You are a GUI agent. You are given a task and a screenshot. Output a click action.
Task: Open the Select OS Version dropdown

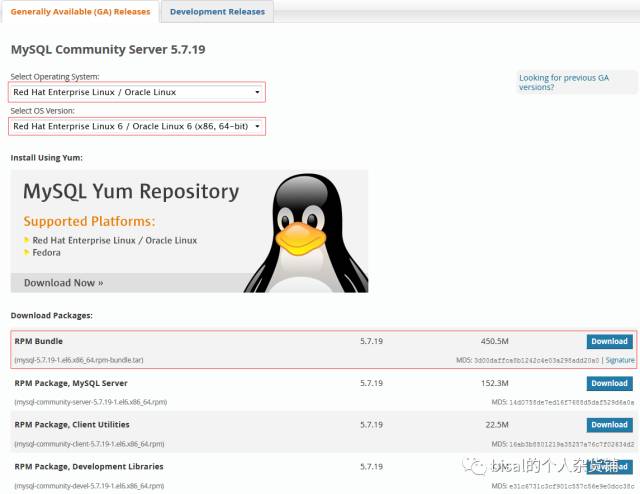click(137, 126)
